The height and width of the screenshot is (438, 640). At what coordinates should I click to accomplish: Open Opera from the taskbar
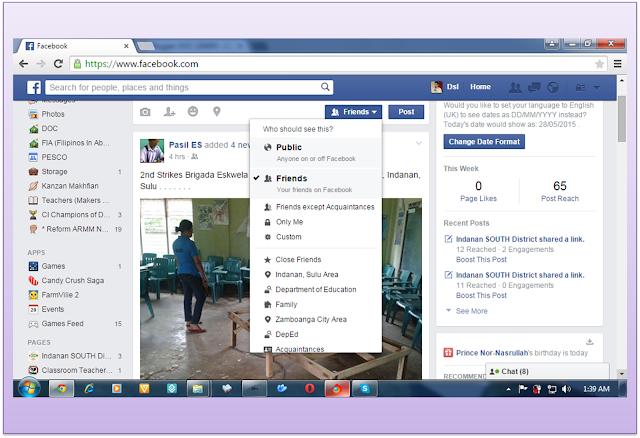[309, 389]
